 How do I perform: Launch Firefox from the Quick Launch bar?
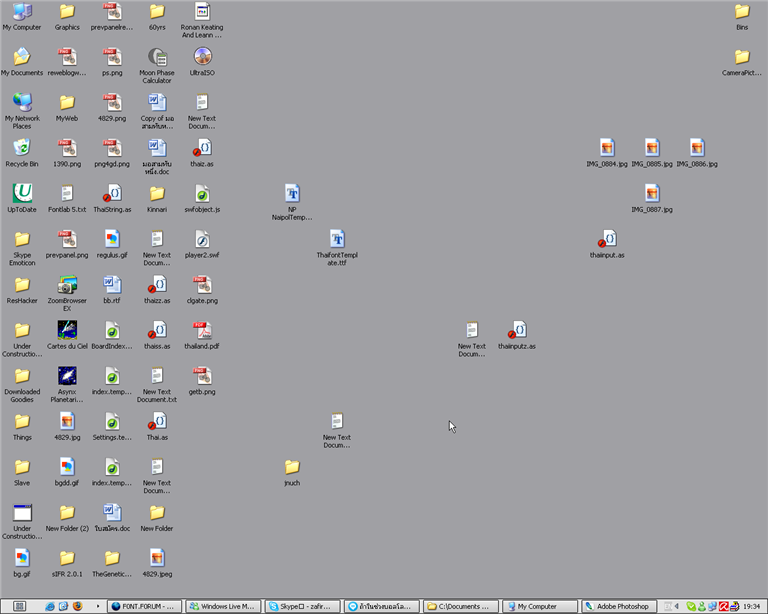click(x=77, y=606)
